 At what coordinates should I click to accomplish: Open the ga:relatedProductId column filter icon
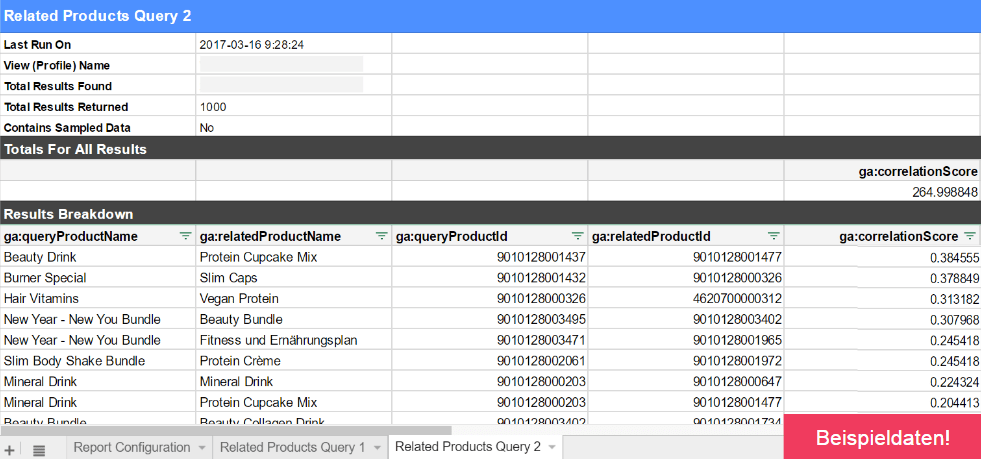coord(773,237)
